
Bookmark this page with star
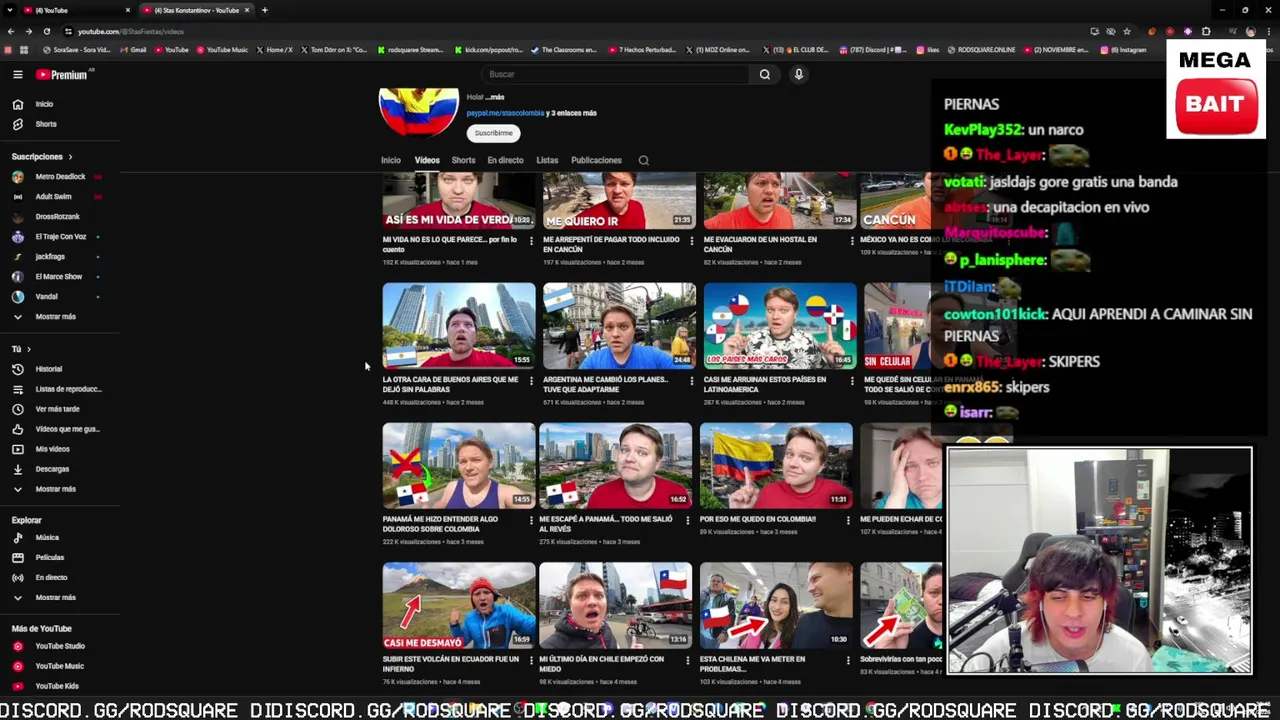tap(1127, 31)
